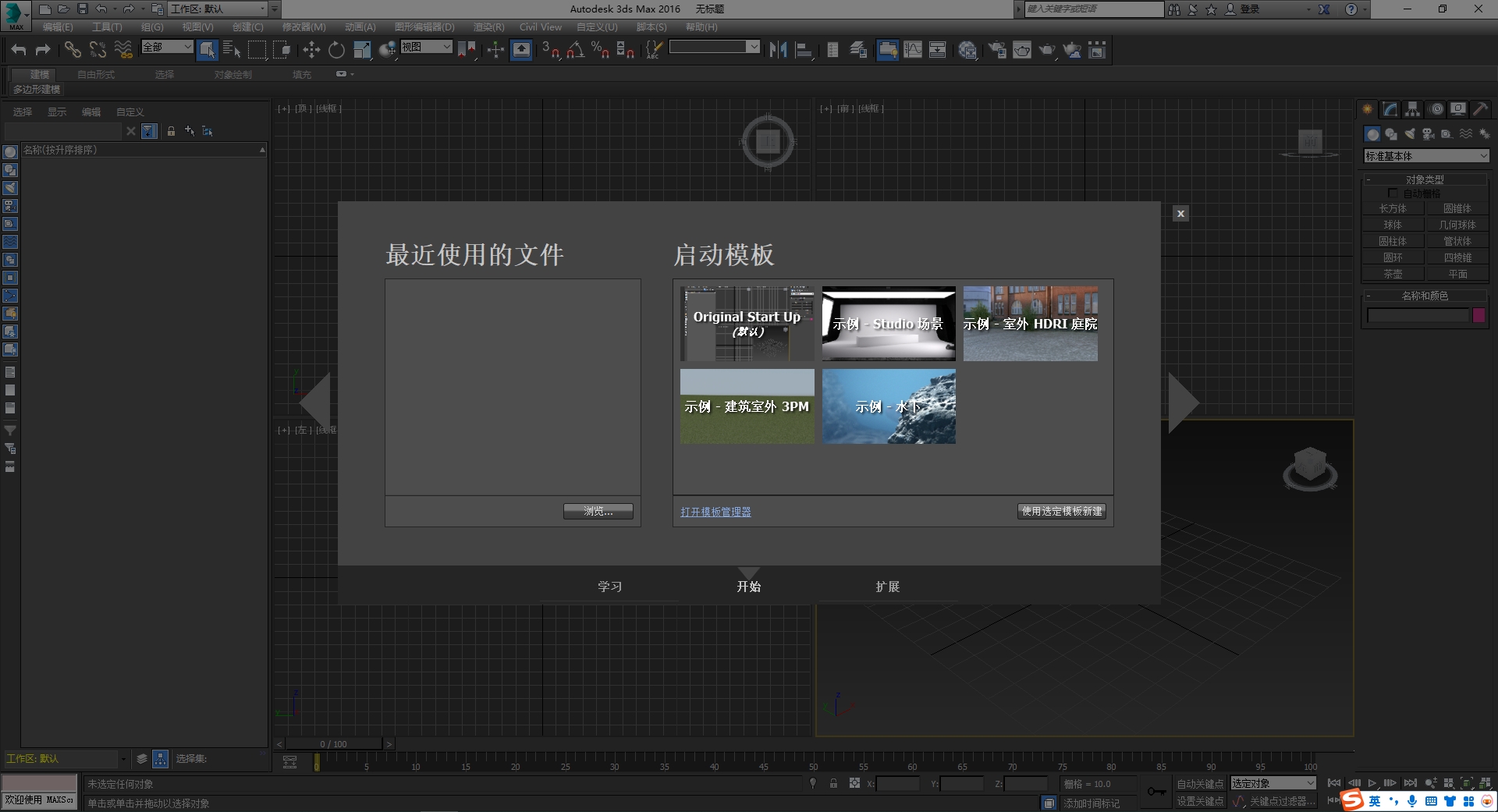The image size is (1498, 812).
Task: Open the 渲染(R) menu
Action: [x=488, y=27]
